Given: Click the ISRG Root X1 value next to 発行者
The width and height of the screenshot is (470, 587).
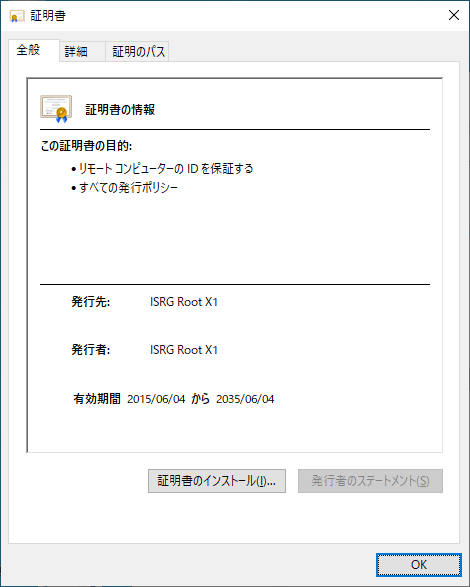Looking at the screenshot, I should [184, 350].
